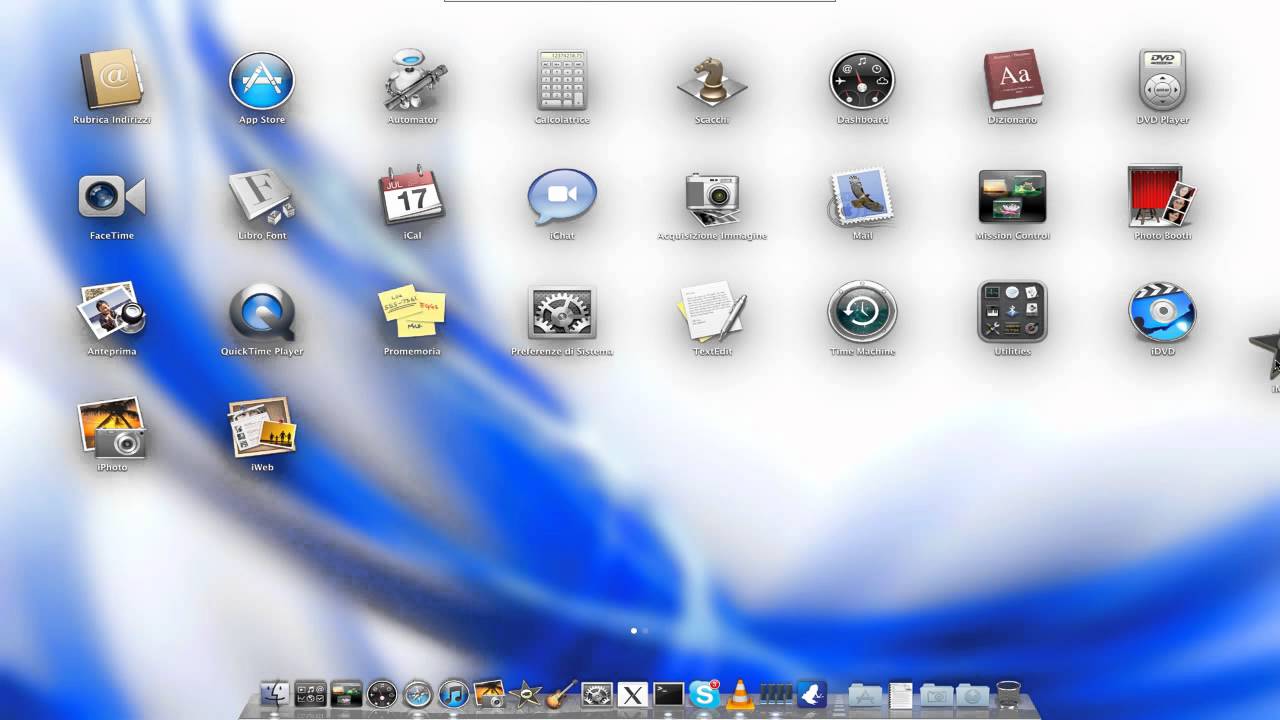Open Preferenze di Sistema in Launchpad

(562, 312)
